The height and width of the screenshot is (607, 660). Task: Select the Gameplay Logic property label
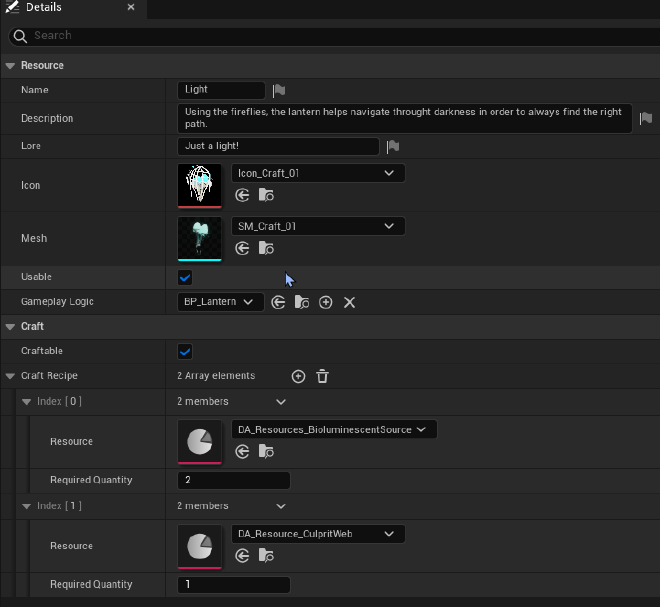click(57, 302)
